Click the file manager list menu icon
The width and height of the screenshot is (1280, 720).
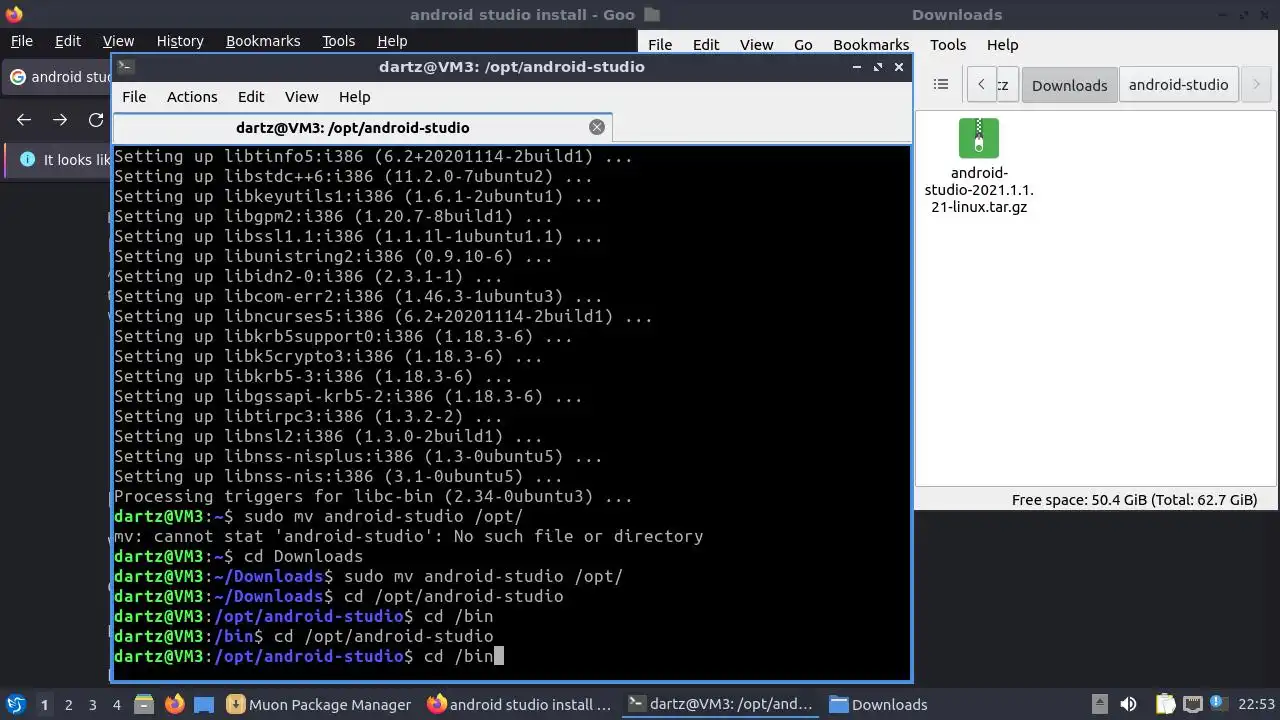pos(941,84)
